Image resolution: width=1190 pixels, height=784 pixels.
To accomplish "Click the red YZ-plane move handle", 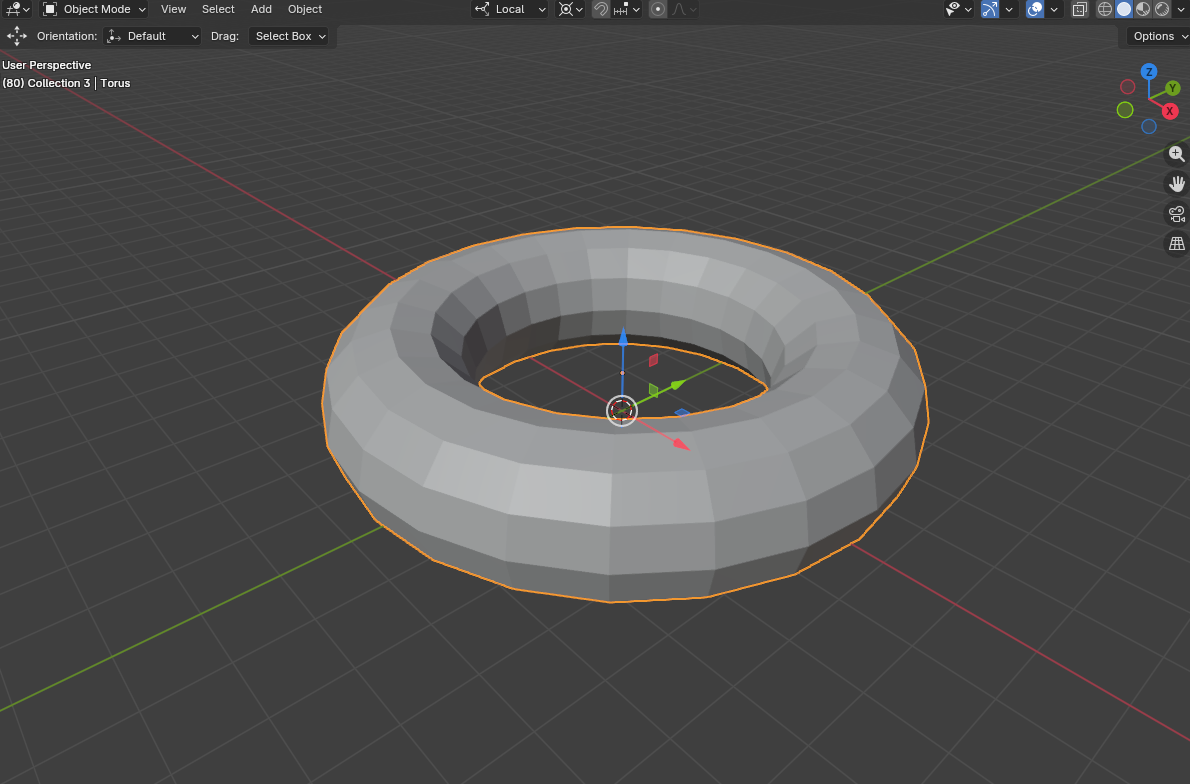I will (653, 360).
